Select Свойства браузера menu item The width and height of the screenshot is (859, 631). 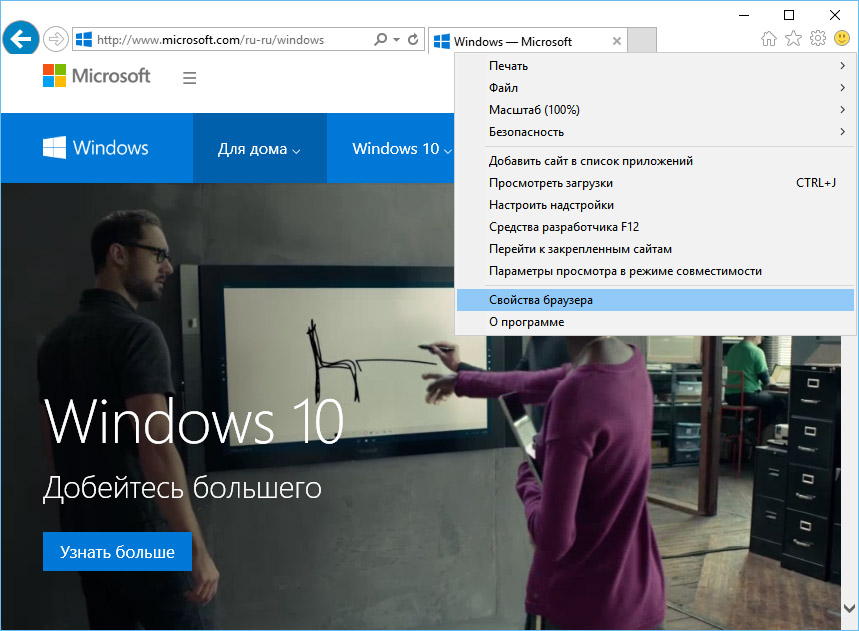click(655, 300)
